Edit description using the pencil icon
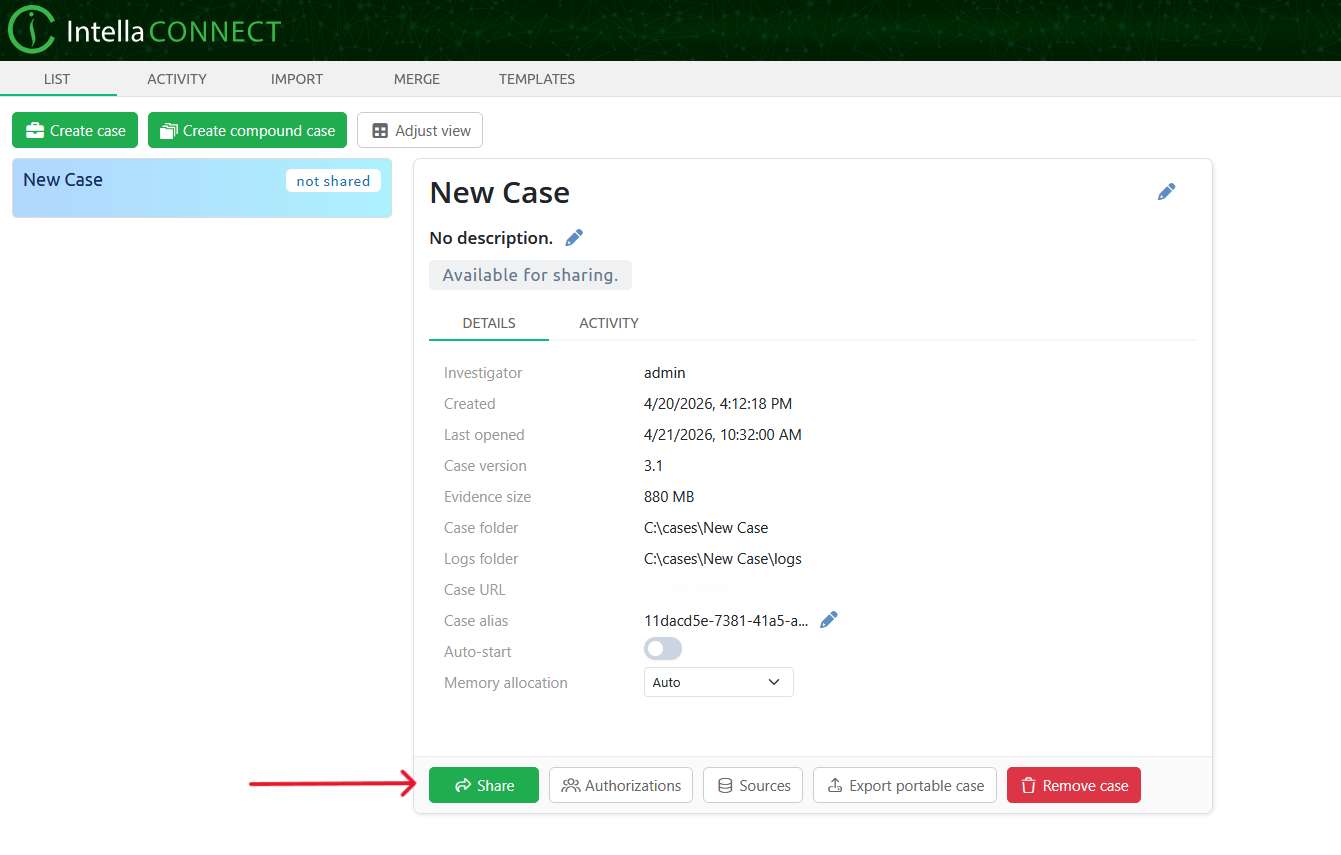Screen dimensions: 1341x855 pos(574,238)
